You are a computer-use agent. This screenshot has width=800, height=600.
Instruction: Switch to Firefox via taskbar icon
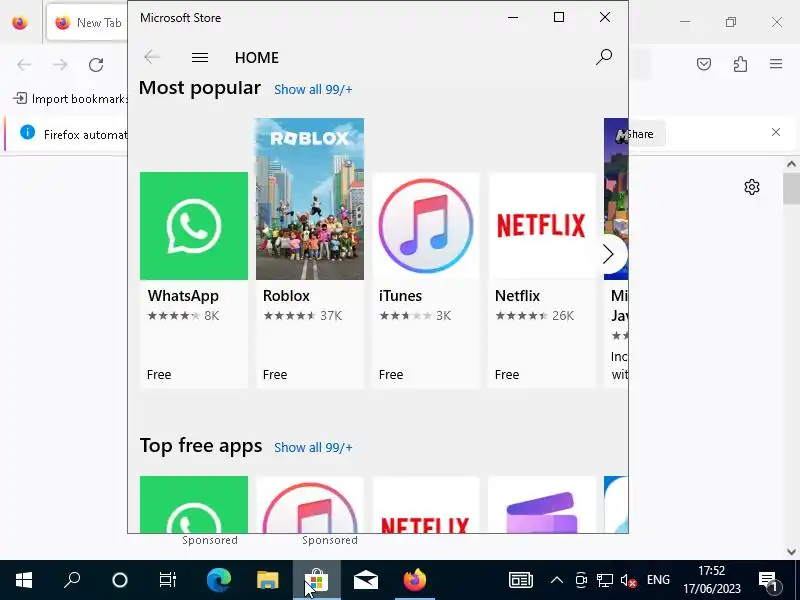415,580
